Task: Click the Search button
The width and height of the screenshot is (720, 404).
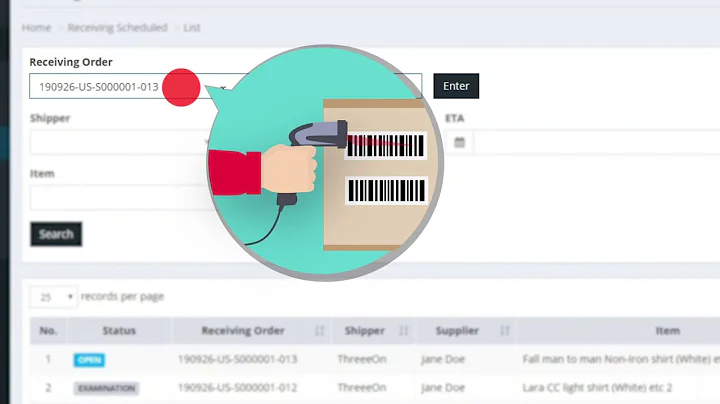Action: pyautogui.click(x=56, y=234)
